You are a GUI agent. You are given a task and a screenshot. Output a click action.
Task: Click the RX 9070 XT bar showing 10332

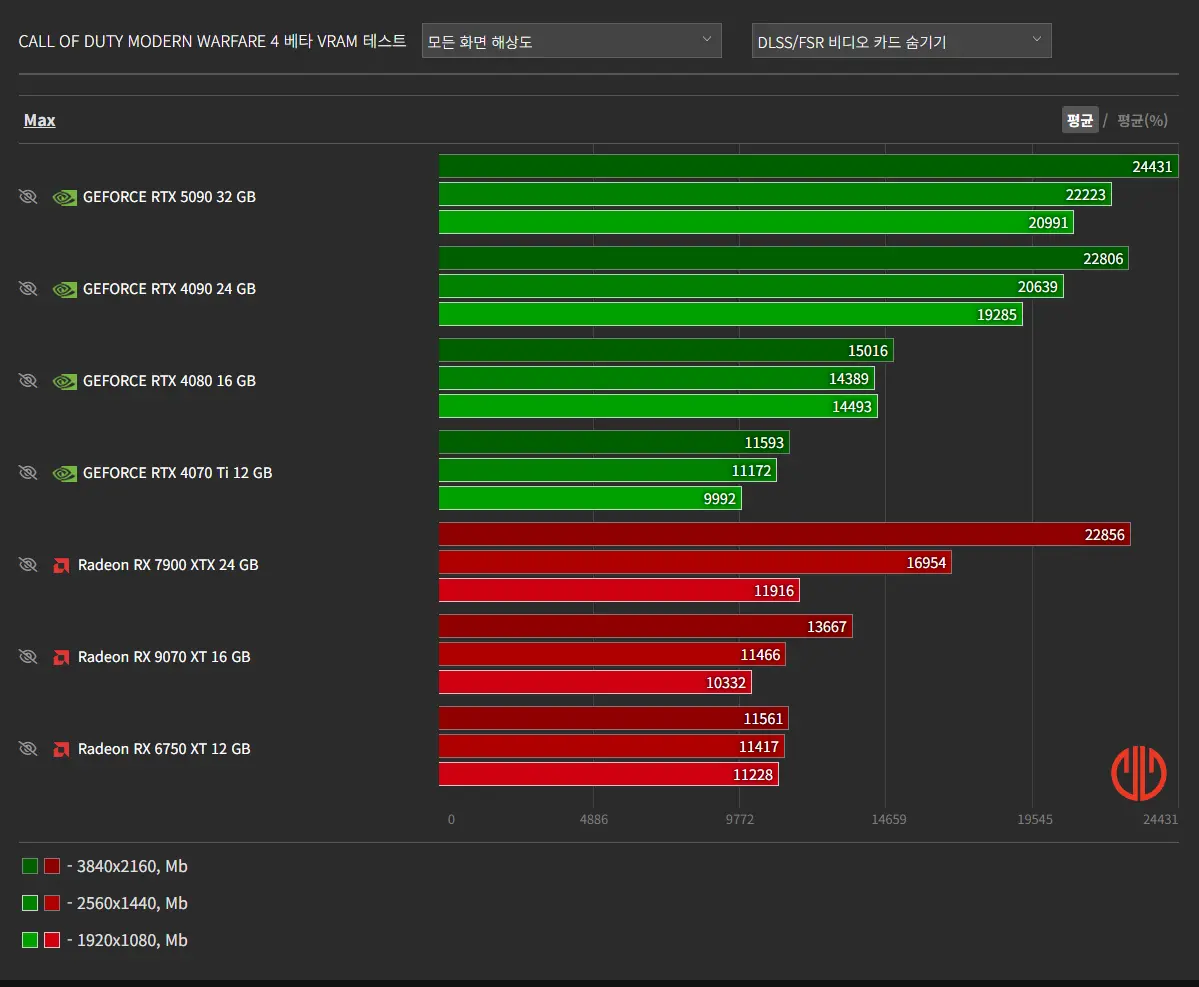pos(595,682)
